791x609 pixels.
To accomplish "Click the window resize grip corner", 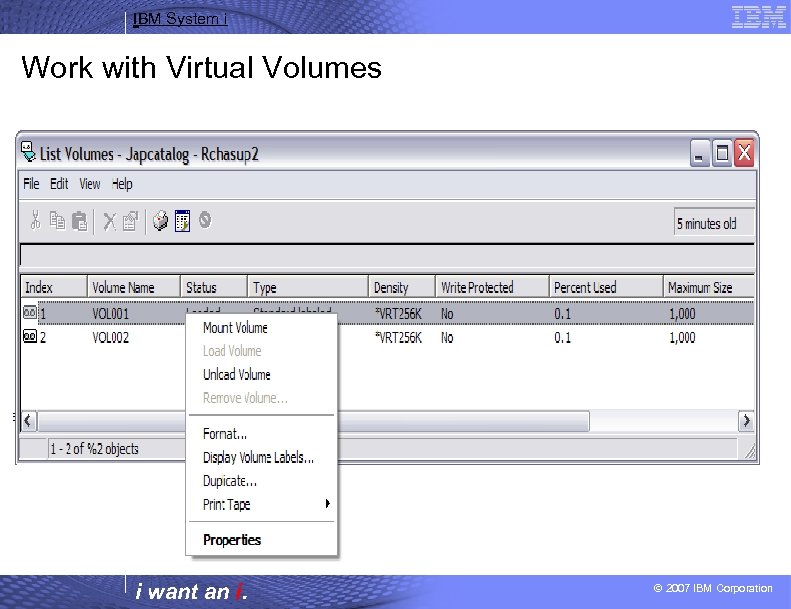I will pyautogui.click(x=750, y=451).
